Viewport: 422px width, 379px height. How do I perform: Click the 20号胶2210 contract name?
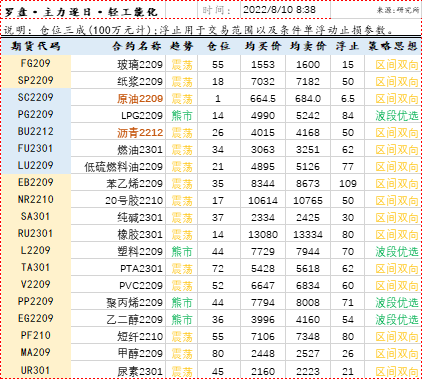134,201
